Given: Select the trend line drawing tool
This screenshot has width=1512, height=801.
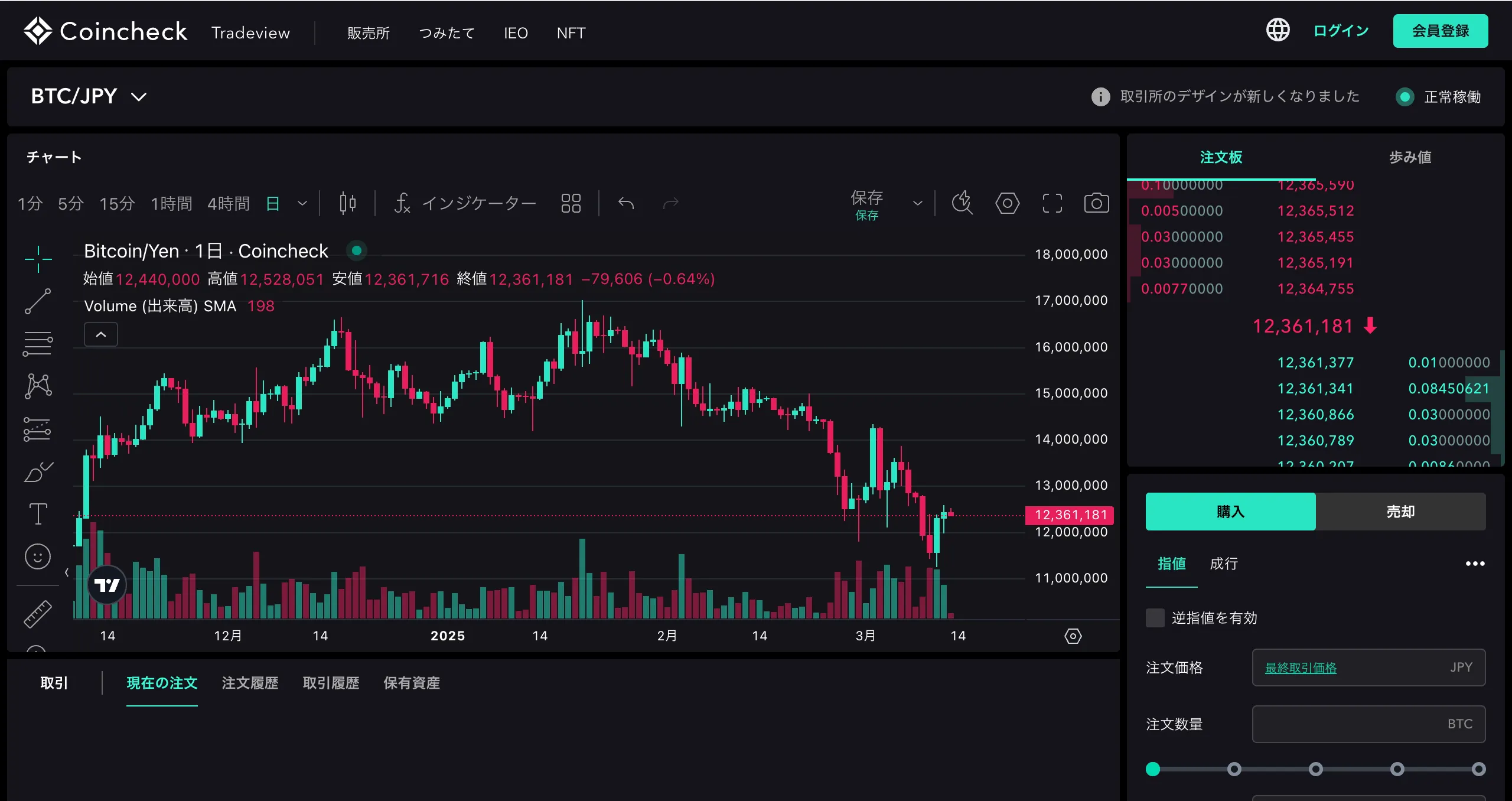Looking at the screenshot, I should pos(37,301).
